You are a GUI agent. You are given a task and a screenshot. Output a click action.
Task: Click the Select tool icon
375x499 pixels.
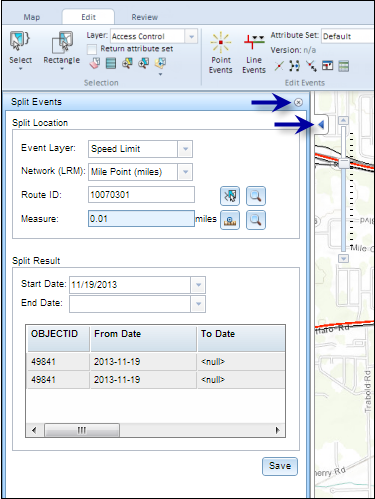(20, 42)
